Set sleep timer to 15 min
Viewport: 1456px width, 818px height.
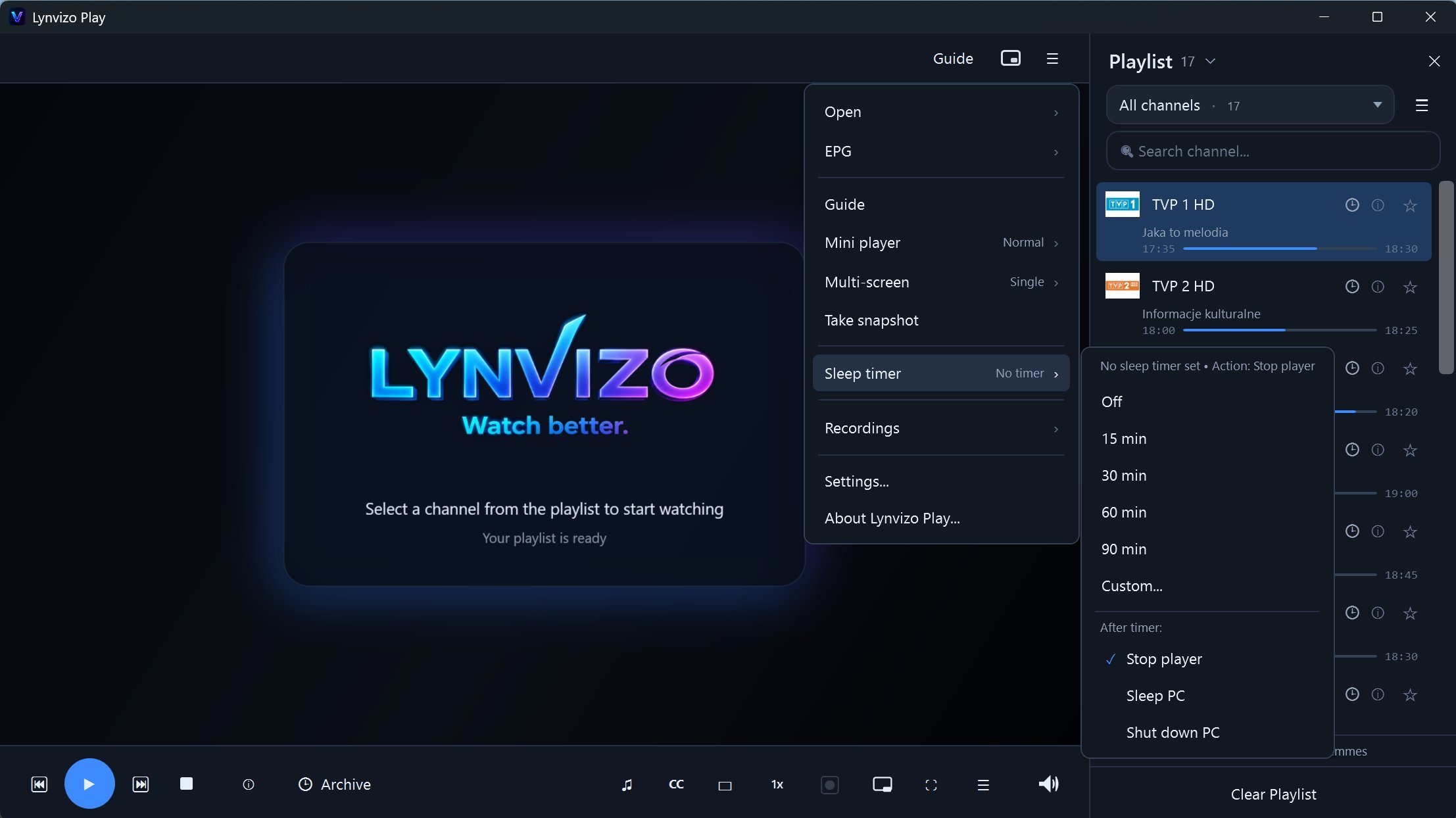(1207, 439)
